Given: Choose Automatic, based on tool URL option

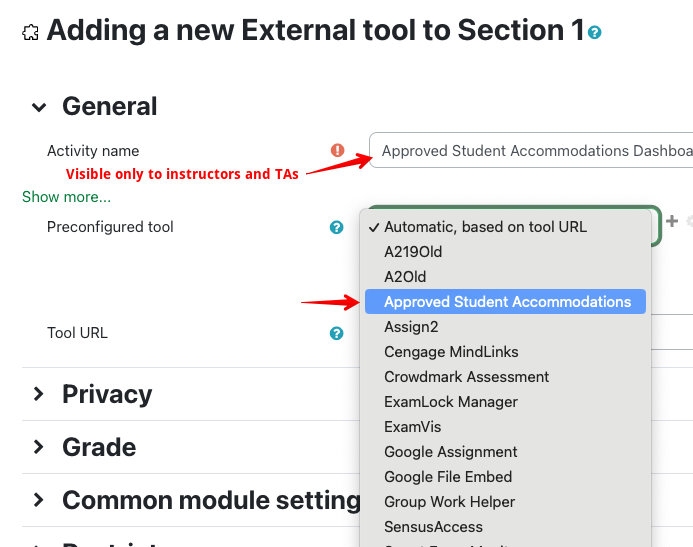Looking at the screenshot, I should [485, 227].
